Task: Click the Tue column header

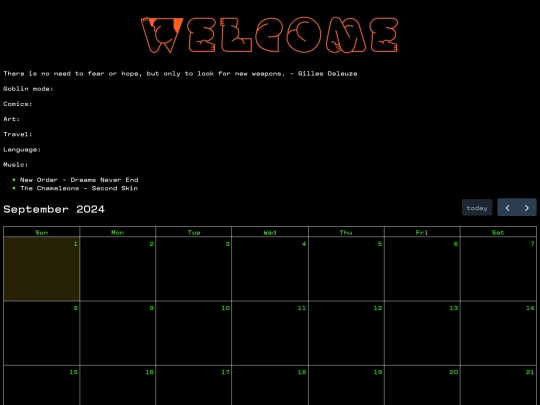Action: click(x=194, y=232)
